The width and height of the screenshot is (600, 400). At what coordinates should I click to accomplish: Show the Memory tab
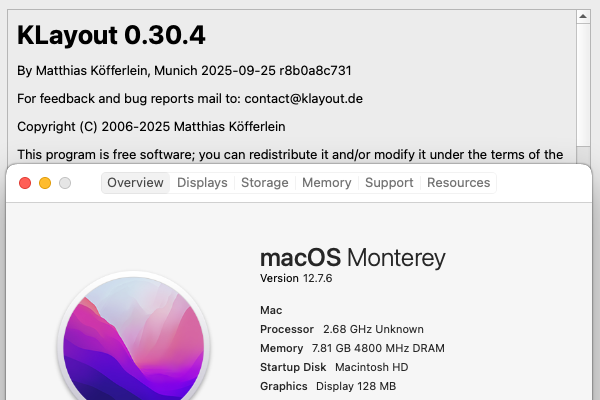326,183
